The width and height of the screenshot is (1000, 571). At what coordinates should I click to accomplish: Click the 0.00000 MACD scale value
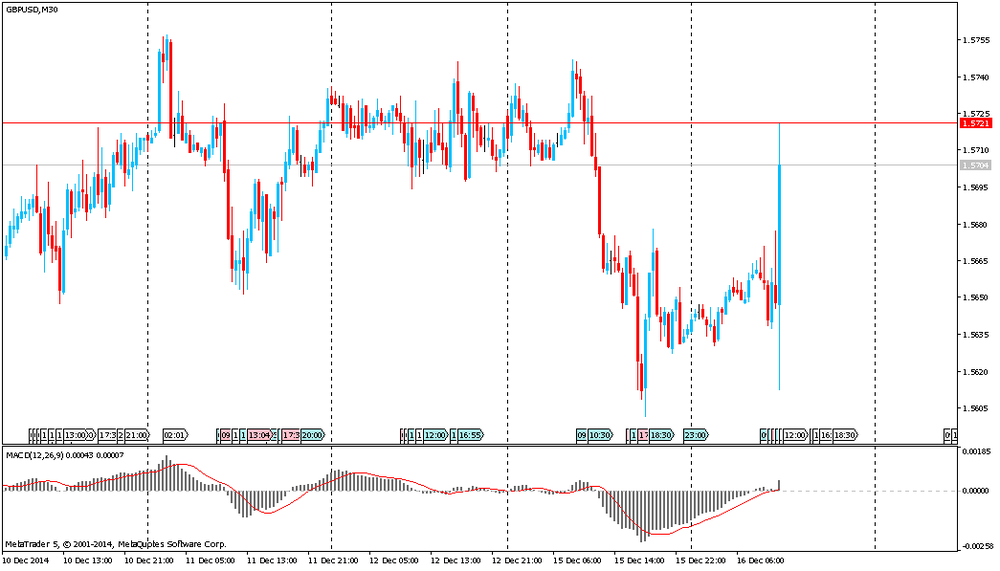(x=975, y=491)
